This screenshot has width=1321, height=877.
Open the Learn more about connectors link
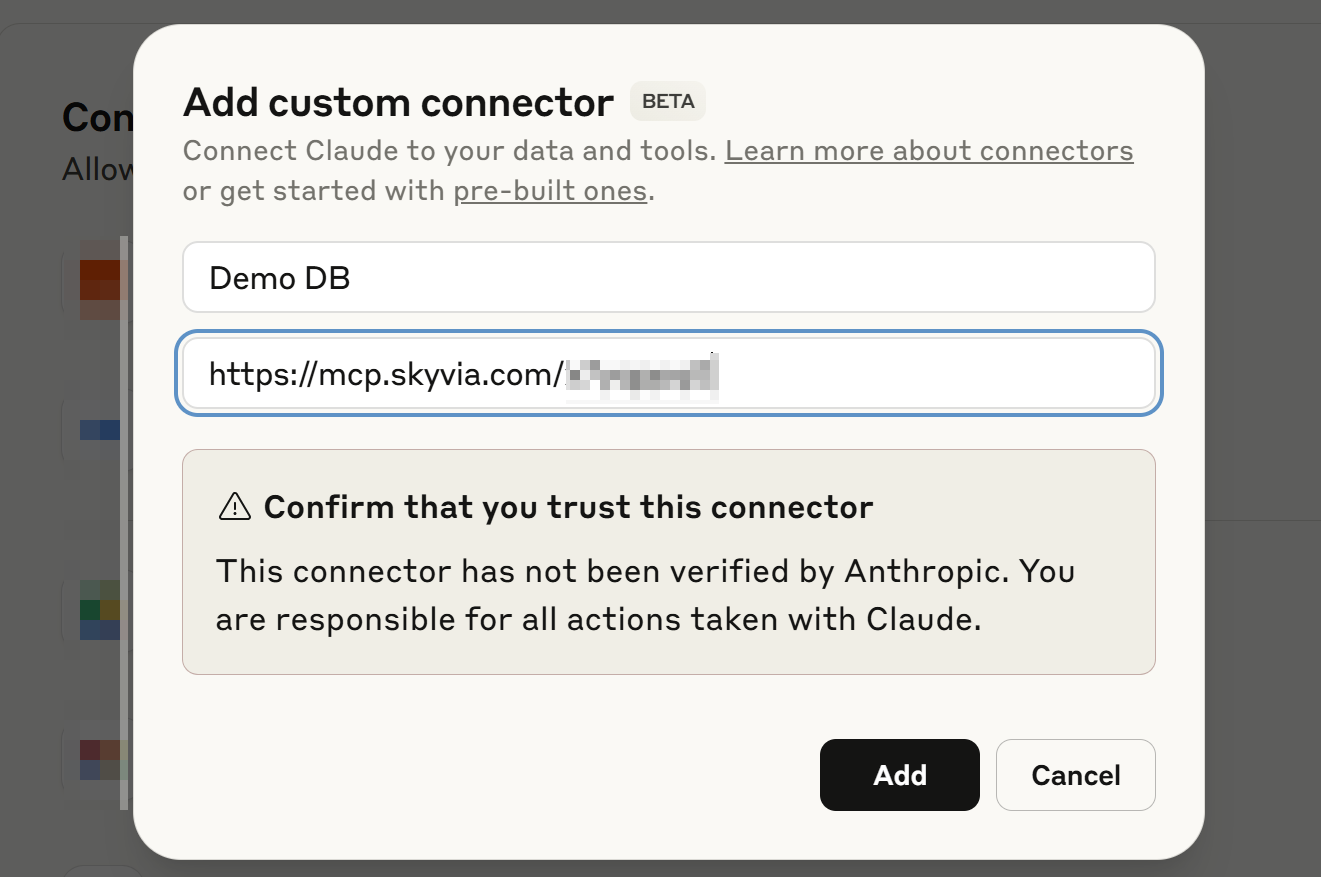click(929, 151)
